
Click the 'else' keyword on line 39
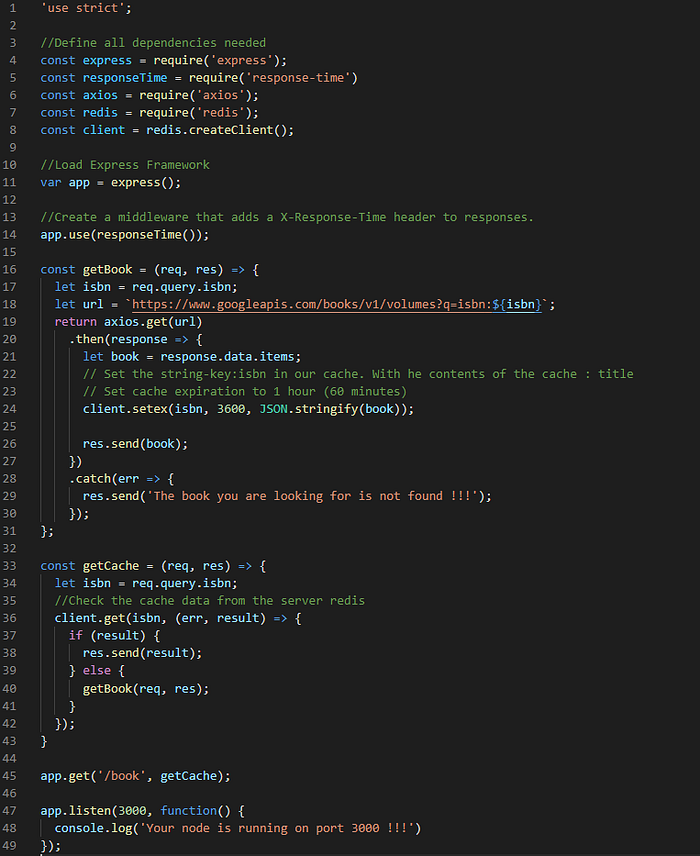point(97,671)
